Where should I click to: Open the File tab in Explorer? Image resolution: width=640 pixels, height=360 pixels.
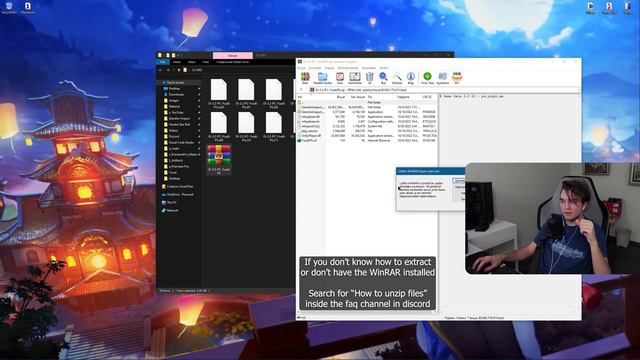[162, 62]
